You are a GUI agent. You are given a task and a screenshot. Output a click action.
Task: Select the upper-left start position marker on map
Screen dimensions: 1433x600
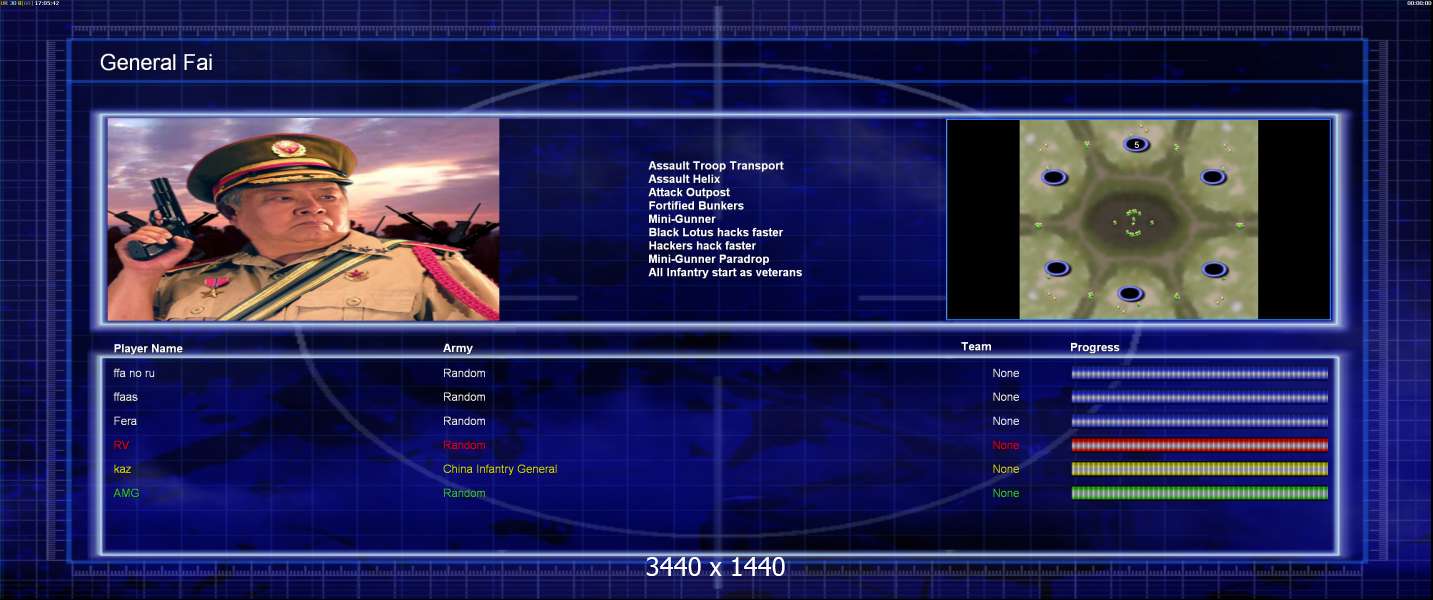(x=1053, y=177)
